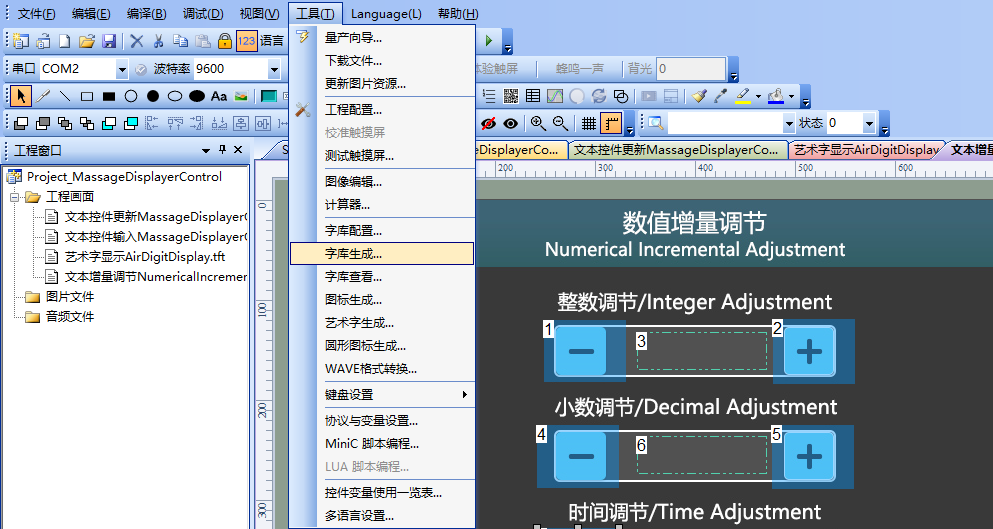Choose MiniC 脚本编程... menu entry

(x=382, y=443)
